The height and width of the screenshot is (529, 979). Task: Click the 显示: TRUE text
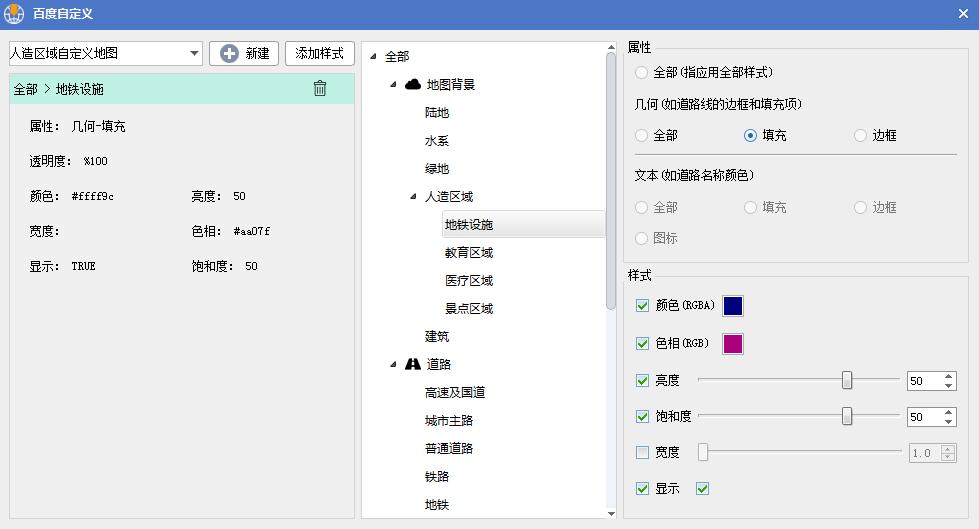[x=62, y=266]
